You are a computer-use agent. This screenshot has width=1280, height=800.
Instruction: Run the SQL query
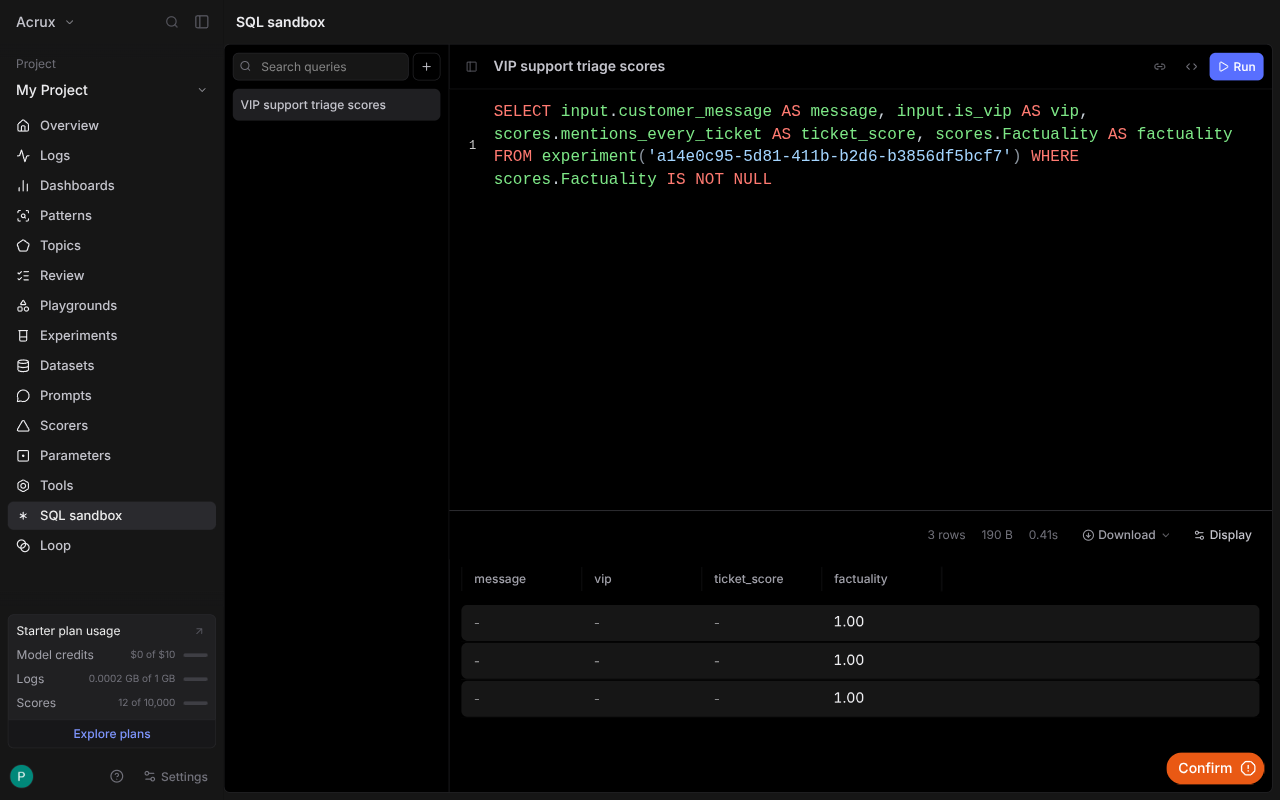tap(1236, 66)
